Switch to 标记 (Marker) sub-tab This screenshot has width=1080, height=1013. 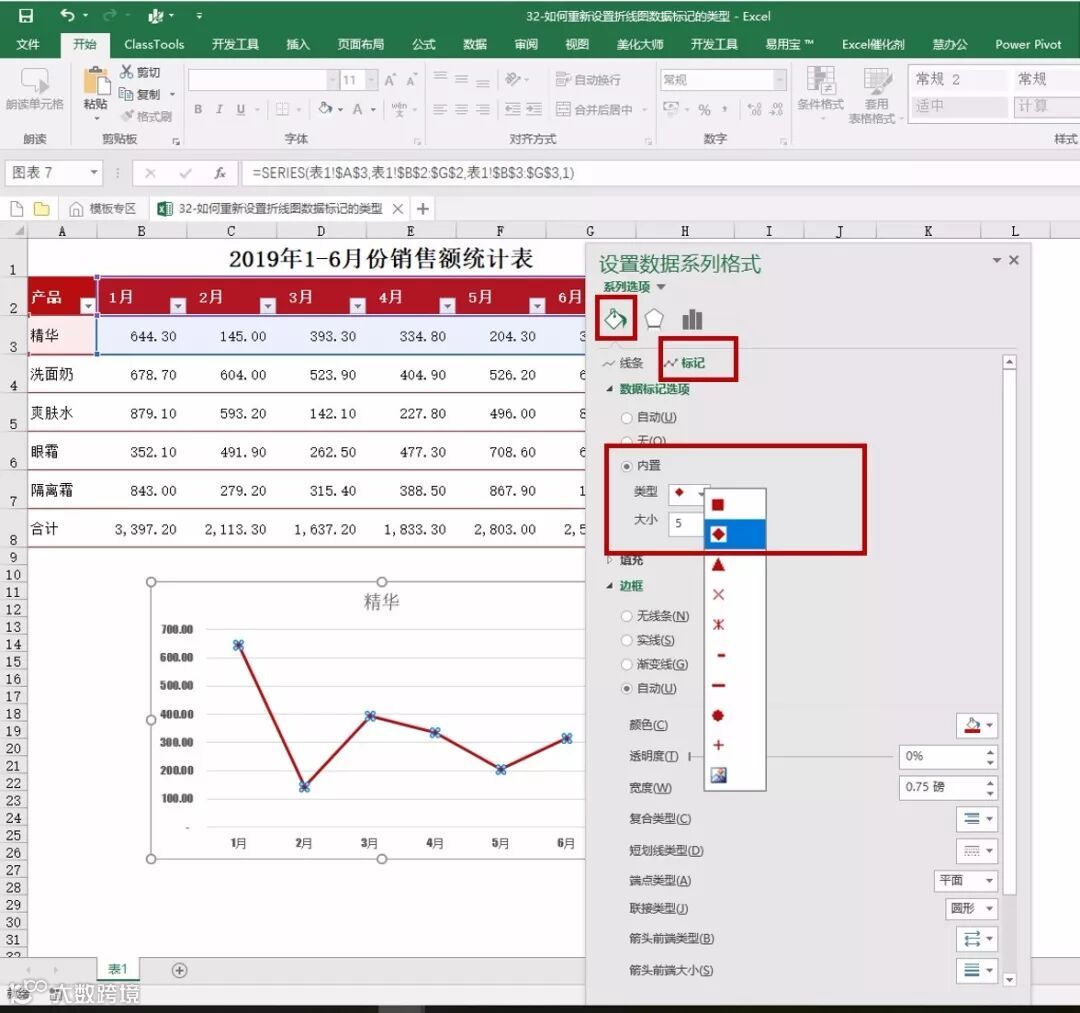685,363
